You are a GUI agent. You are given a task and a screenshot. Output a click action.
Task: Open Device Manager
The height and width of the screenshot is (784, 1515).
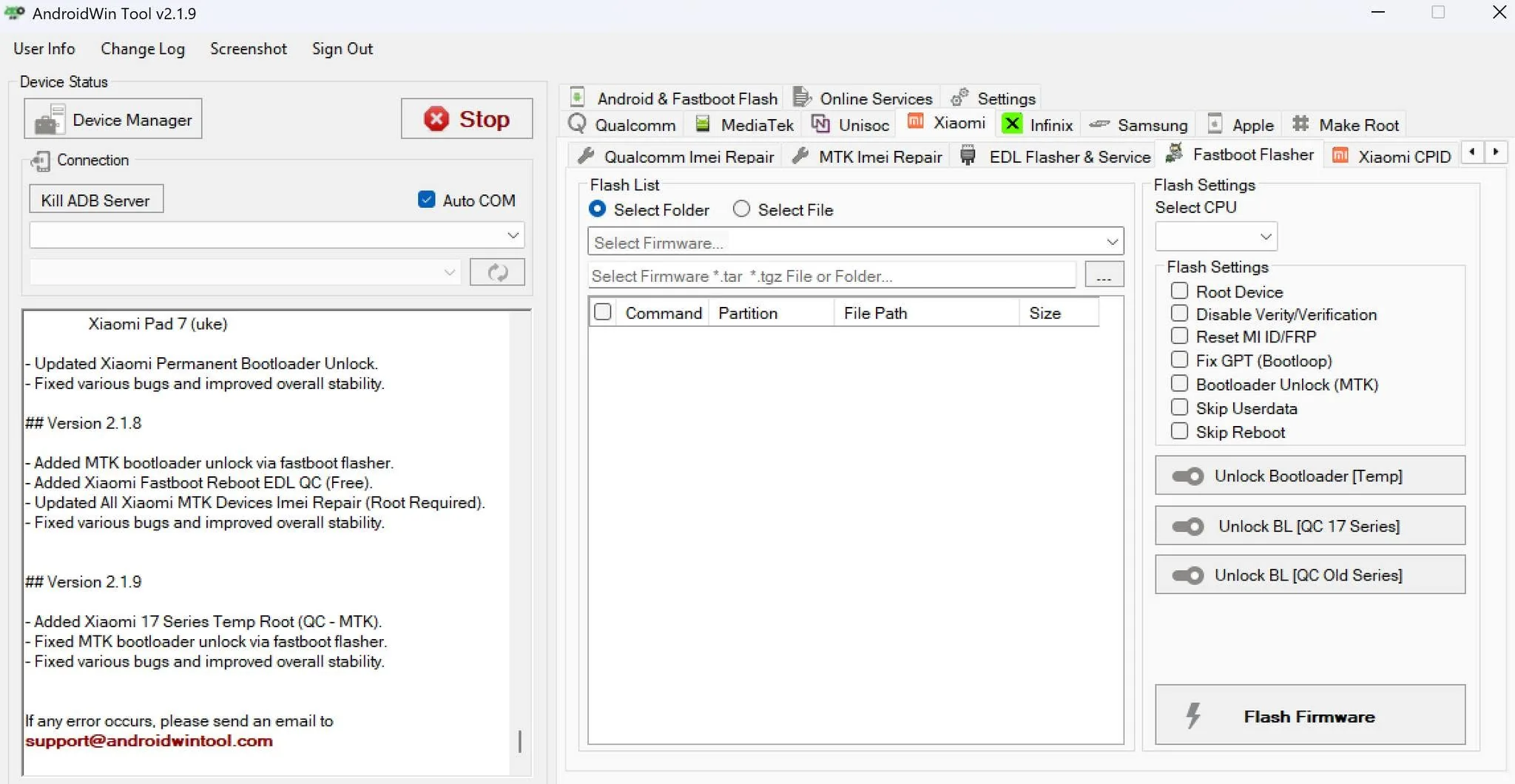click(x=113, y=119)
